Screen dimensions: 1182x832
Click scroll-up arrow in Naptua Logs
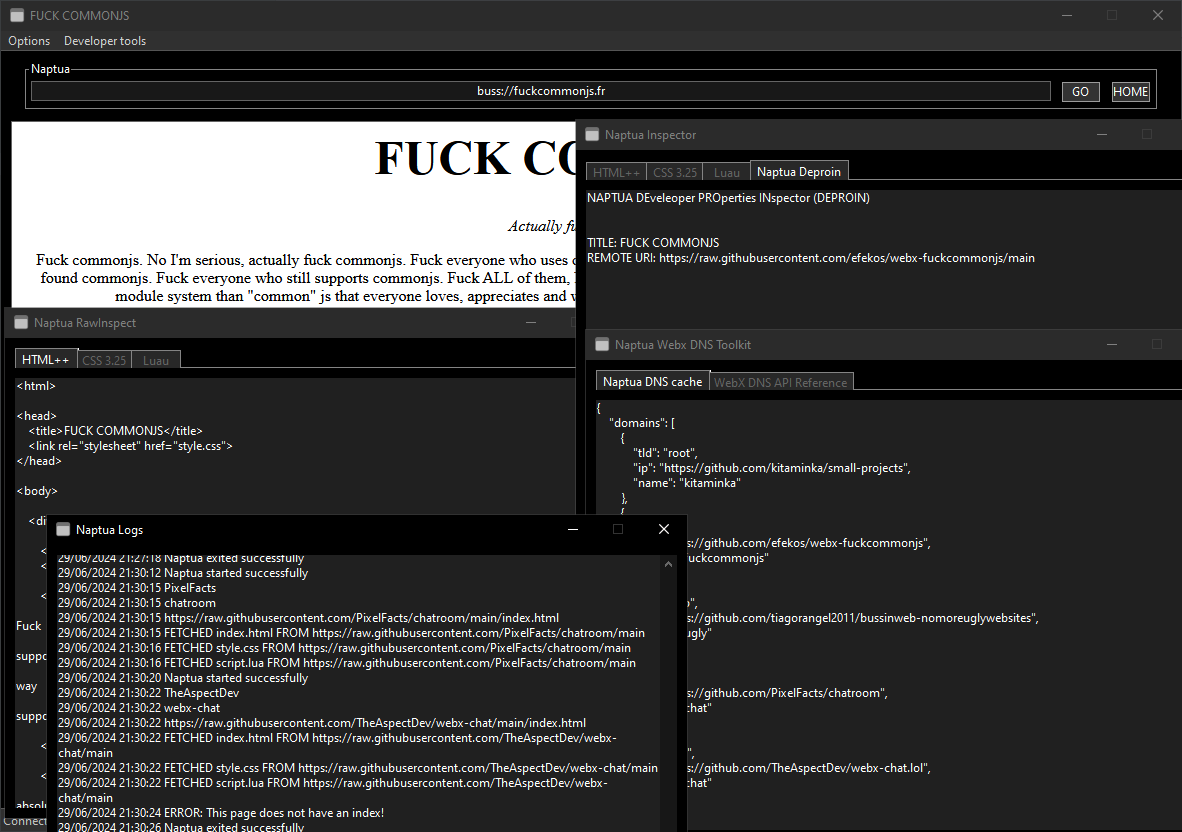[668, 564]
